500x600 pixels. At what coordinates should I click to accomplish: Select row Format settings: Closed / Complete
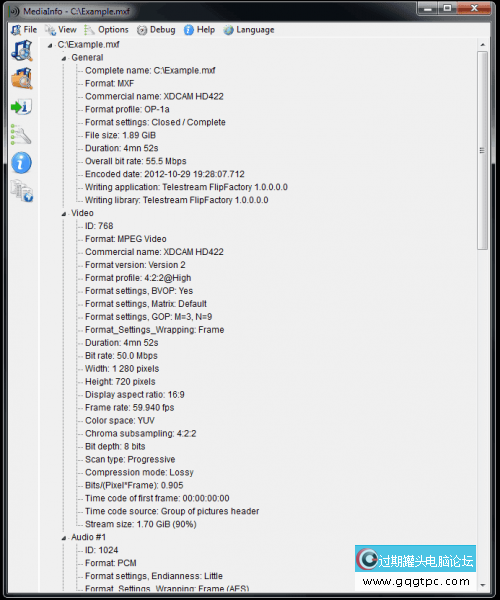point(155,122)
